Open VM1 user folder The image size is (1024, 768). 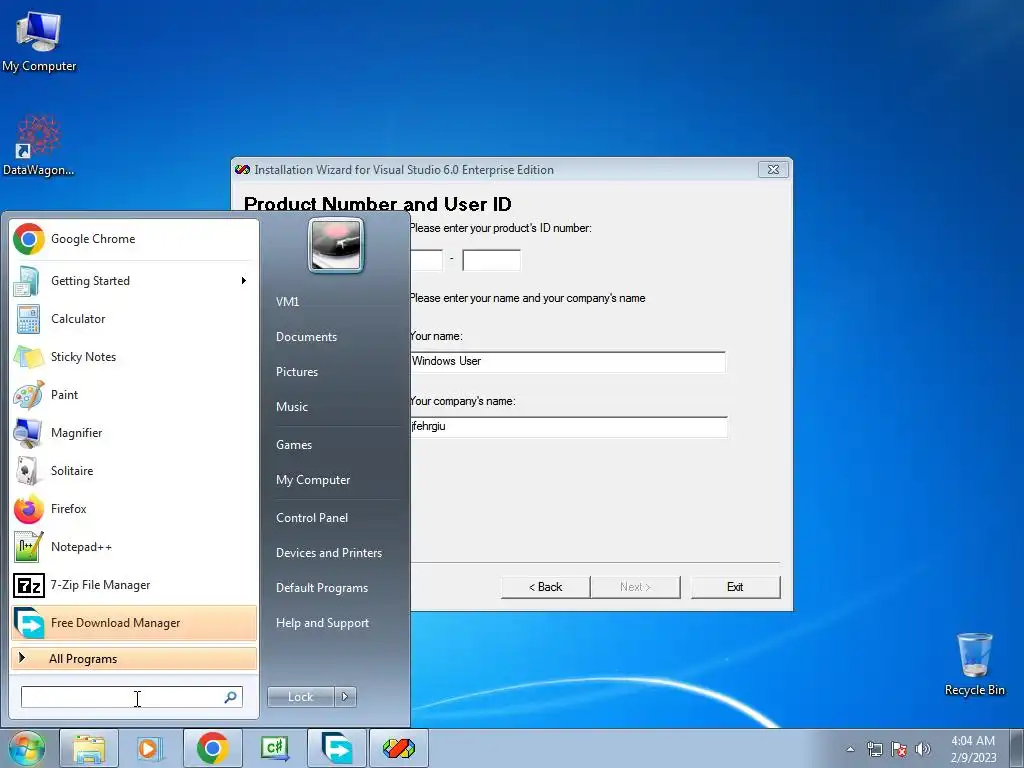coord(287,302)
